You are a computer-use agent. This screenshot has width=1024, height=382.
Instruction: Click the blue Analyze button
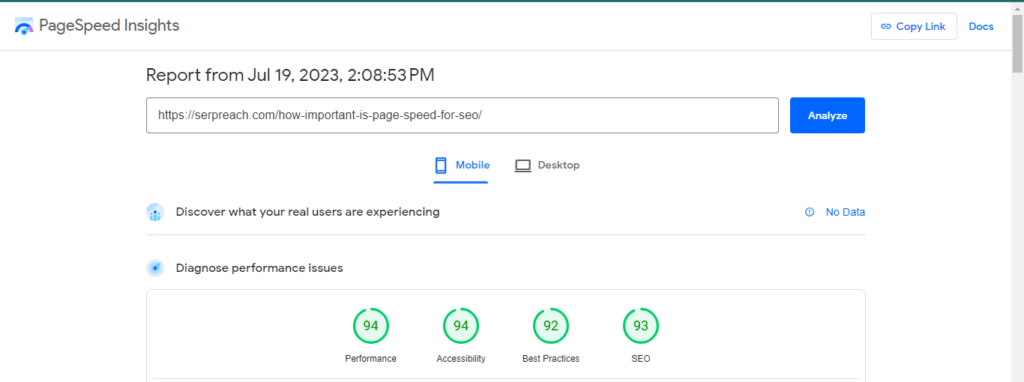[827, 116]
